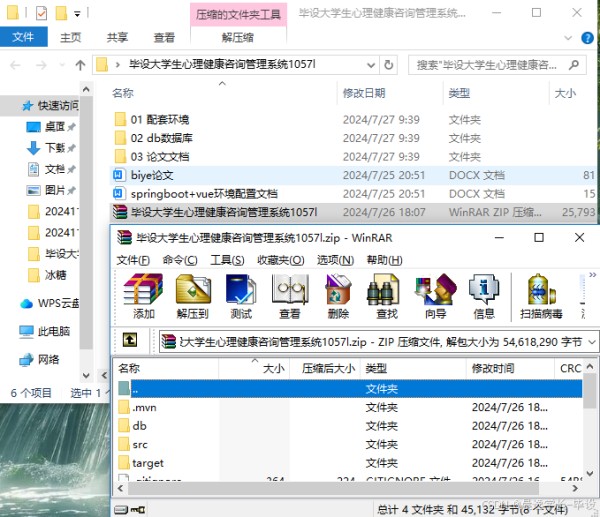
Task: Open the quick access toolbar customize dropdown
Action: pos(77,14)
